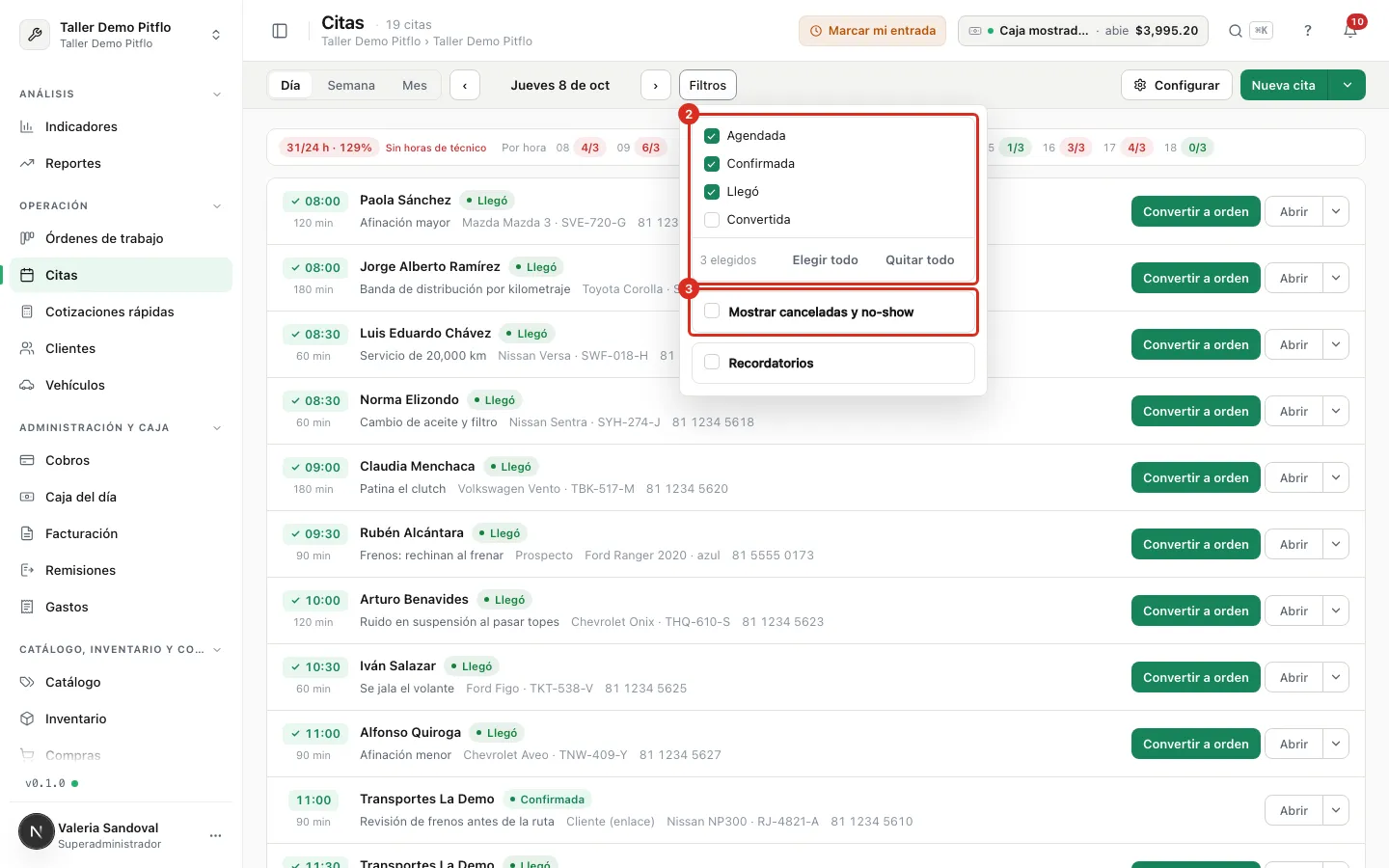Check the Convertida status filter
Image resolution: width=1389 pixels, height=868 pixels.
[x=712, y=220]
